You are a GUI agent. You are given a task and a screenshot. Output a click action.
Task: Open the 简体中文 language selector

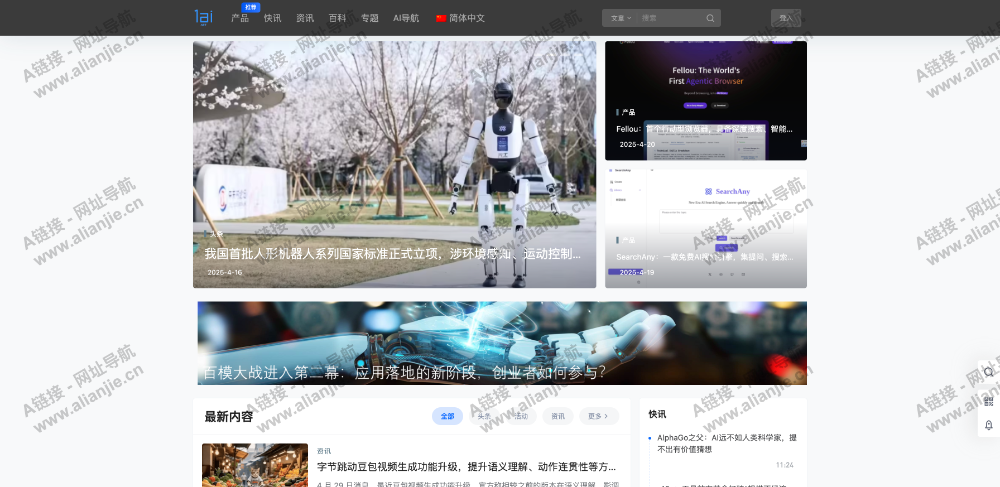click(467, 18)
